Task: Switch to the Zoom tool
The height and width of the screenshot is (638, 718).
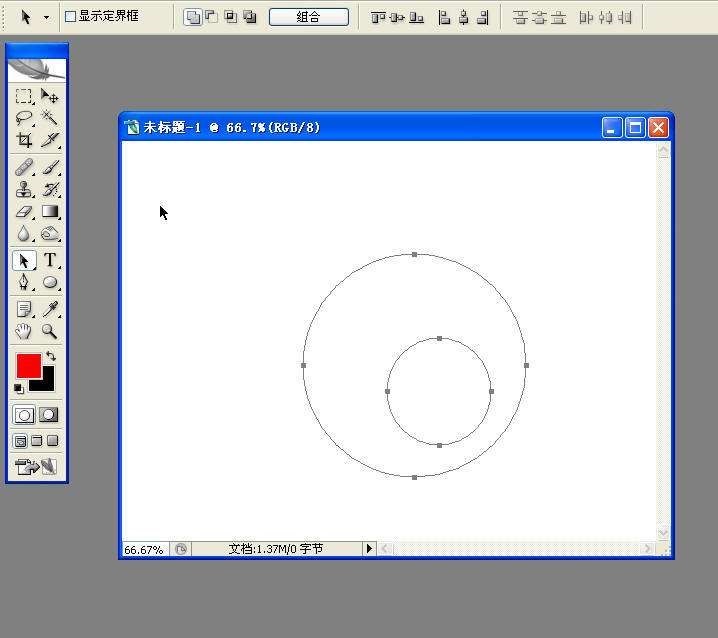Action: (49, 332)
